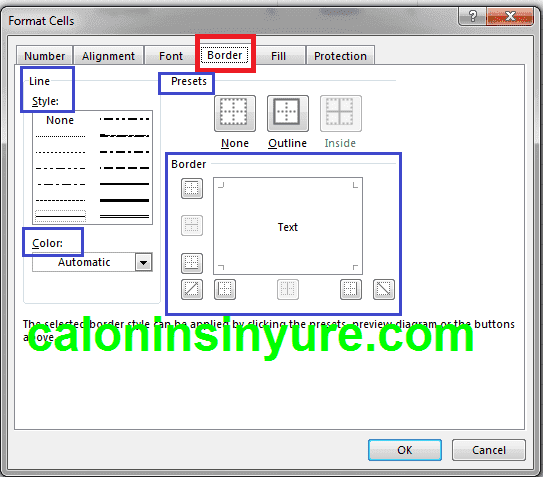544x480 pixels.
Task: Open the Color dropdown arrow
Action: click(144, 262)
